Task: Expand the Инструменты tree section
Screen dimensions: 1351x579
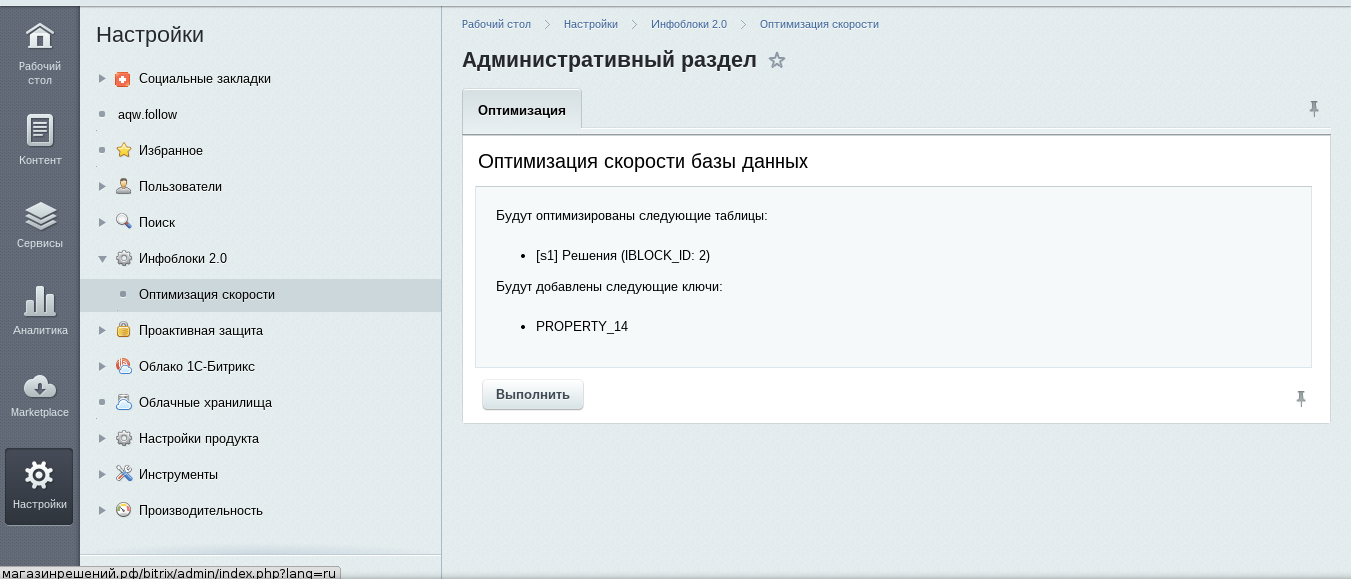Action: point(100,474)
